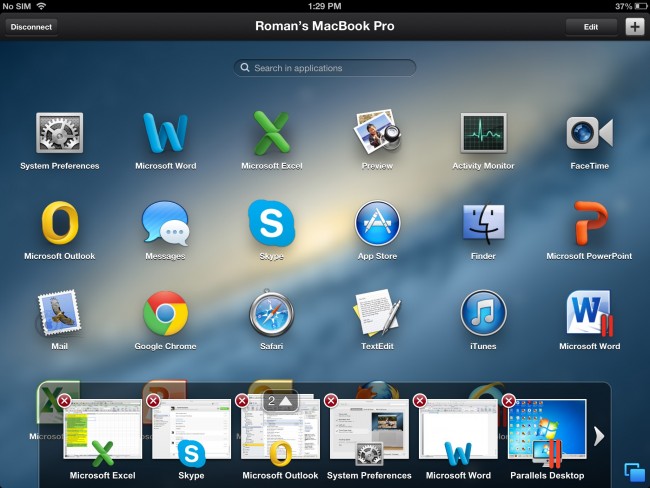Open the Preview app

377,130
